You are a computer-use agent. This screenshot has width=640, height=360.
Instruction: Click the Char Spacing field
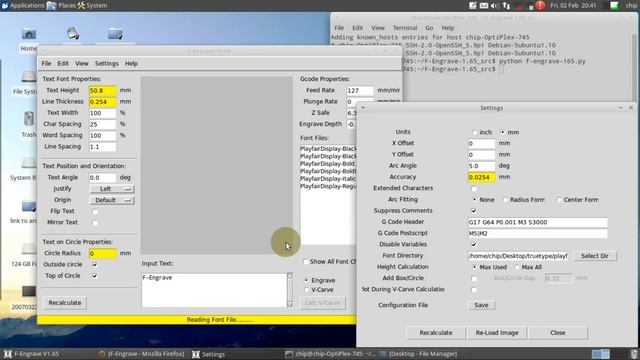[x=102, y=124]
